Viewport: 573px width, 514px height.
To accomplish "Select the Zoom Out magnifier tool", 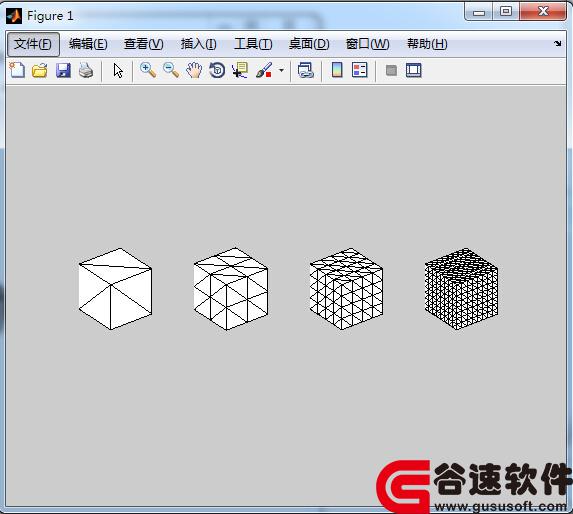I will pyautogui.click(x=171, y=70).
